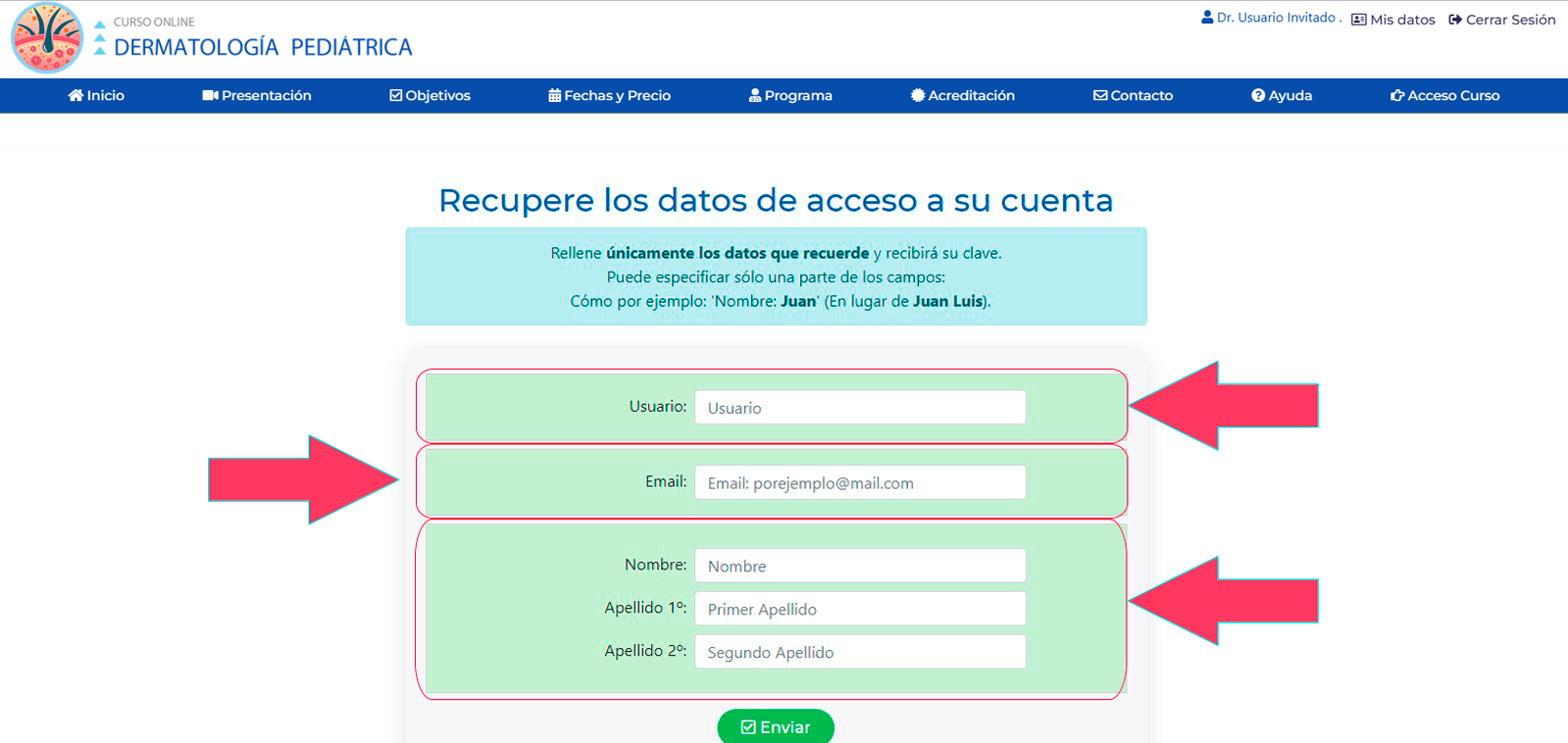Click the calendar icon for Fechas y Precio
This screenshot has width=1568, height=743.
[554, 95]
